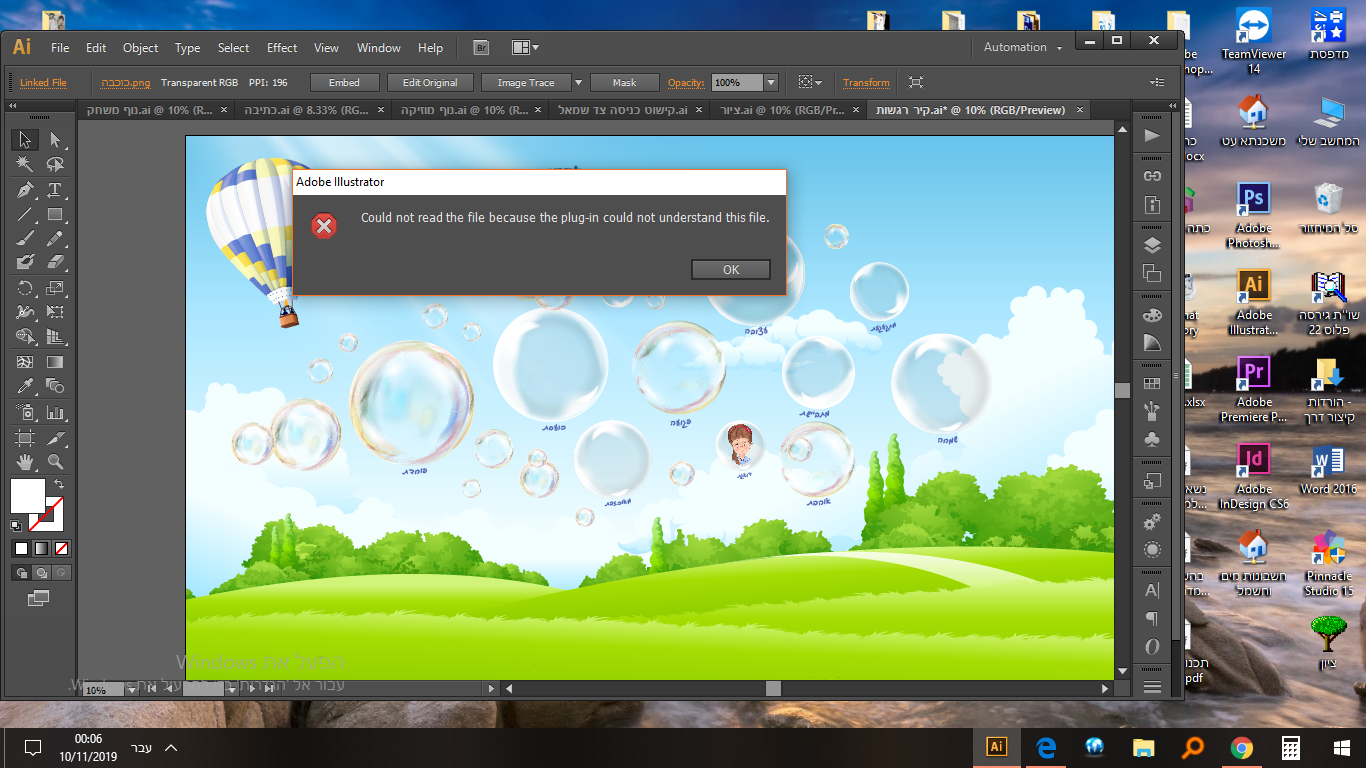Image resolution: width=1366 pixels, height=768 pixels.
Task: Reset to default fill and stroke
Action: tap(16, 525)
